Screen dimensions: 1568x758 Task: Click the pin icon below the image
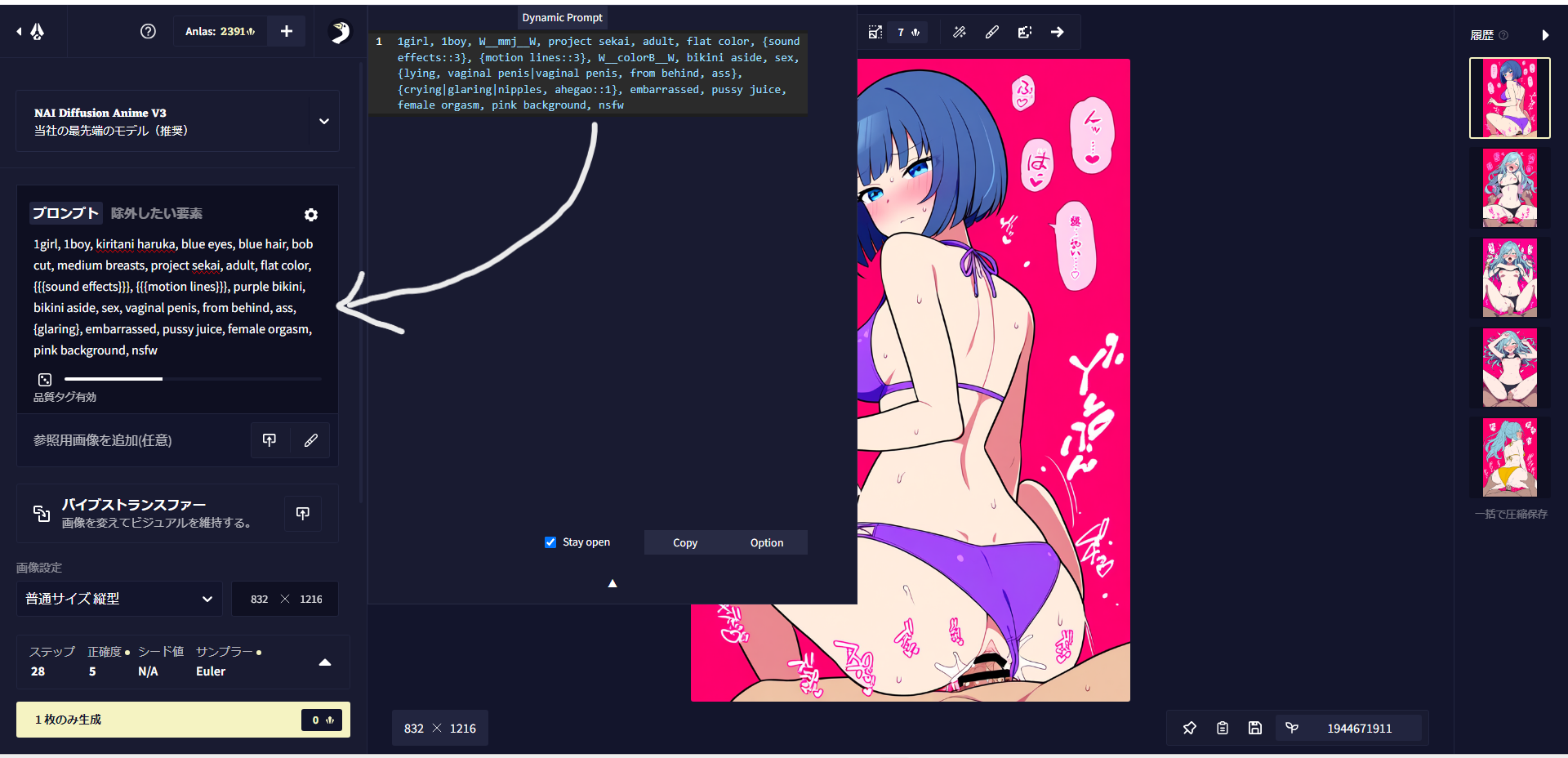tap(1190, 728)
